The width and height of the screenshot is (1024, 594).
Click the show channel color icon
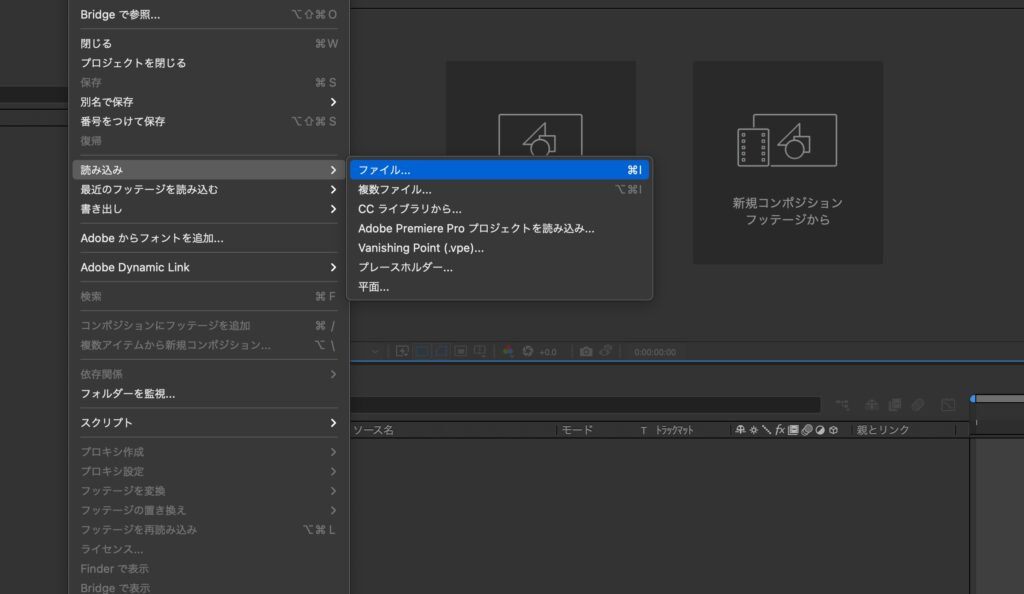point(508,352)
